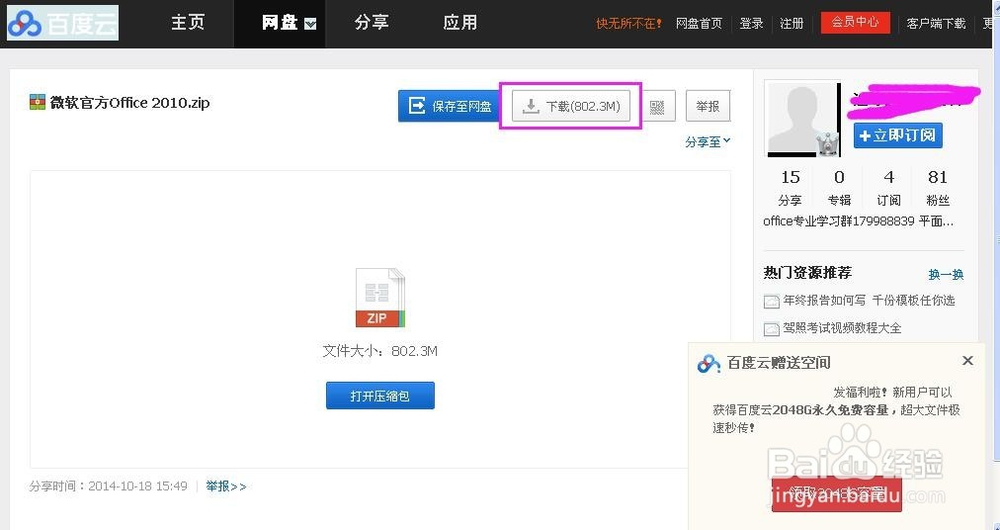Click the 举报>> link at bottom
Viewport: 1000px width, 530px height.
coord(226,487)
